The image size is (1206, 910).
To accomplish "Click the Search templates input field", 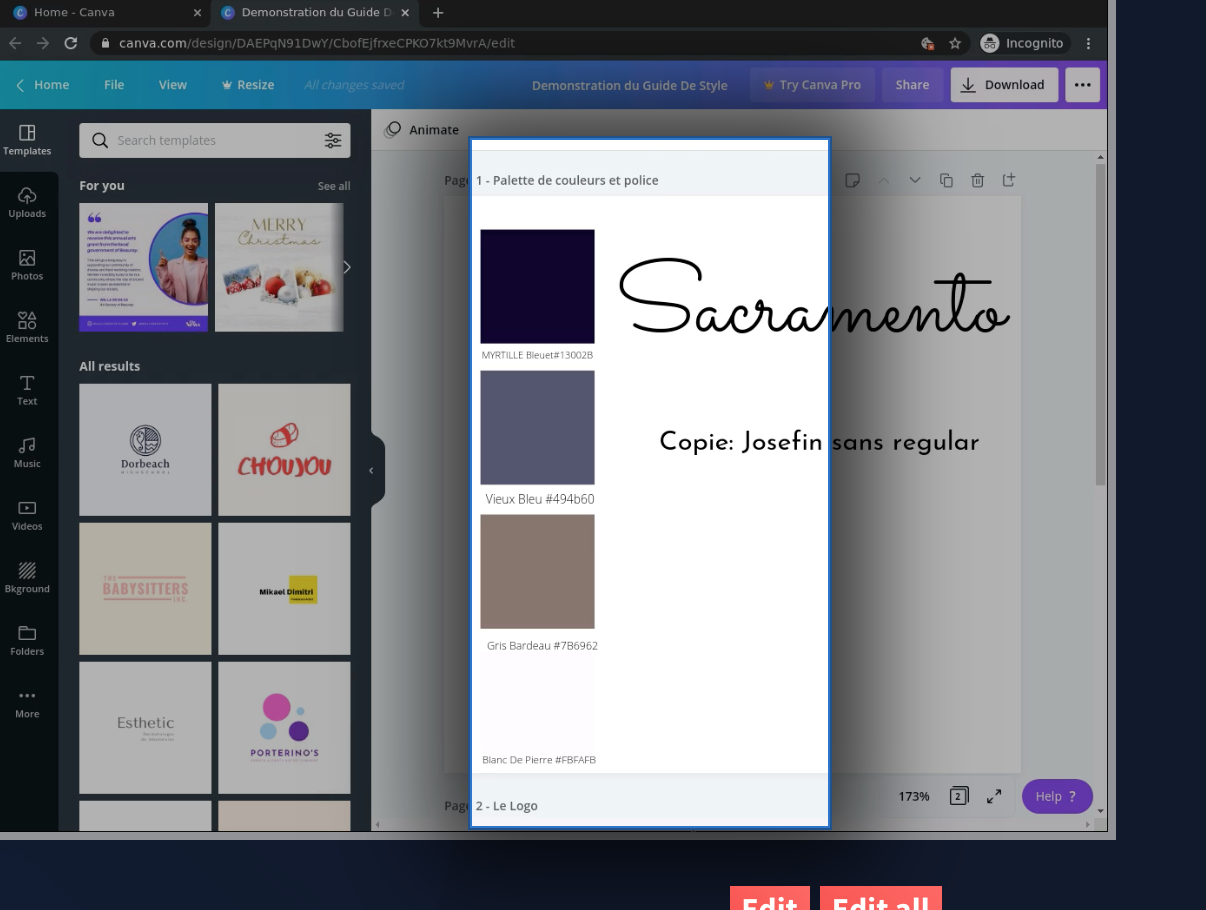I will 215,141.
